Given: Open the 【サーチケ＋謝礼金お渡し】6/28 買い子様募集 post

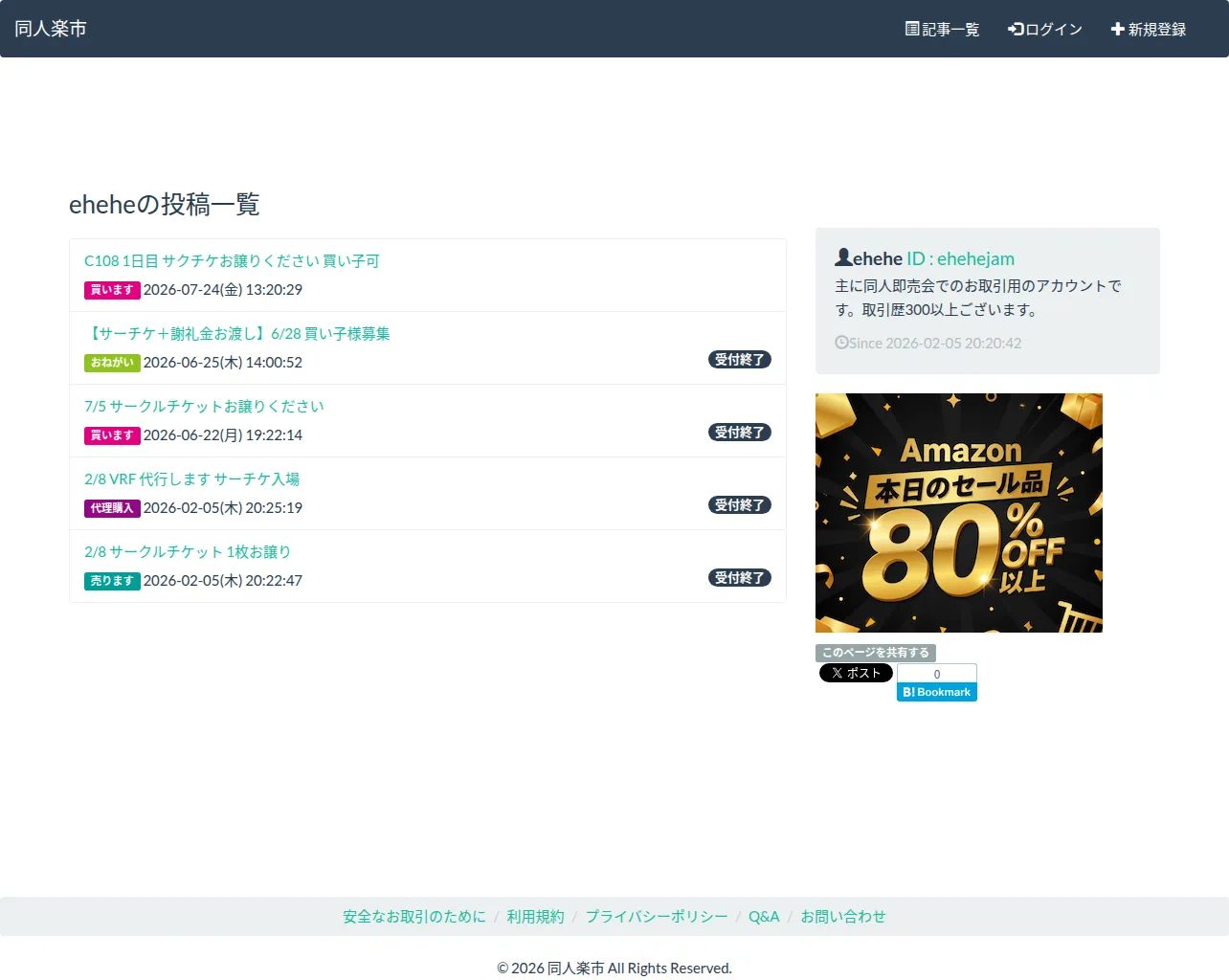Looking at the screenshot, I should pos(237,333).
